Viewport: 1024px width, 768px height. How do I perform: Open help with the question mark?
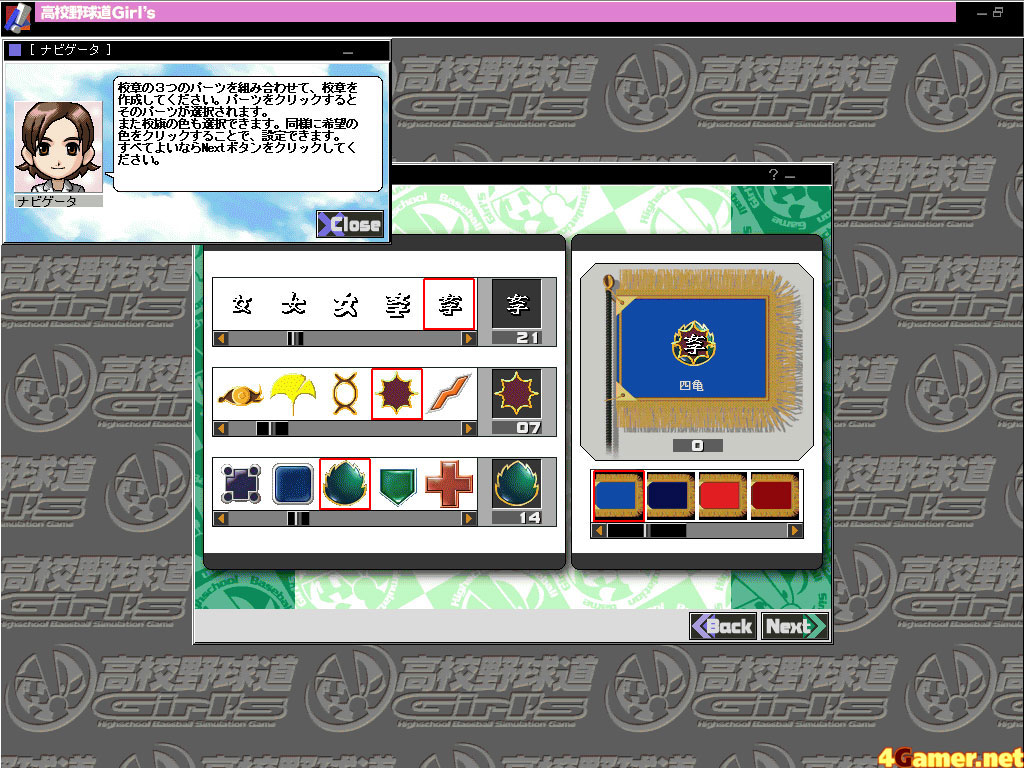[773, 174]
